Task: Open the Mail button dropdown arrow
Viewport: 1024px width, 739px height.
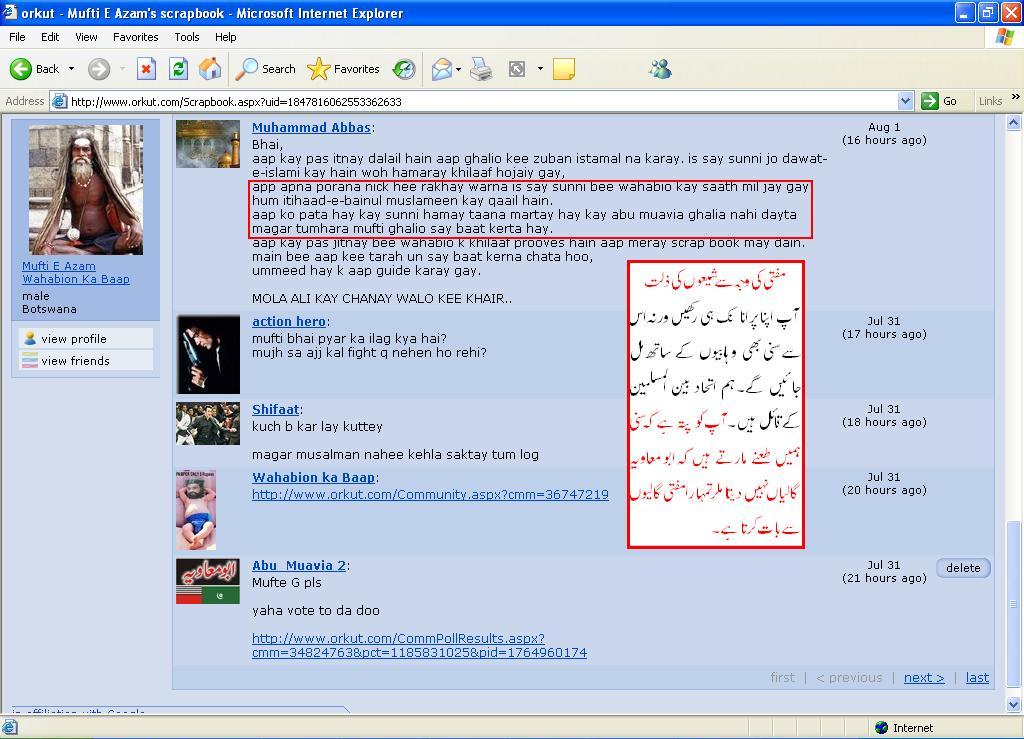Action: (x=458, y=69)
